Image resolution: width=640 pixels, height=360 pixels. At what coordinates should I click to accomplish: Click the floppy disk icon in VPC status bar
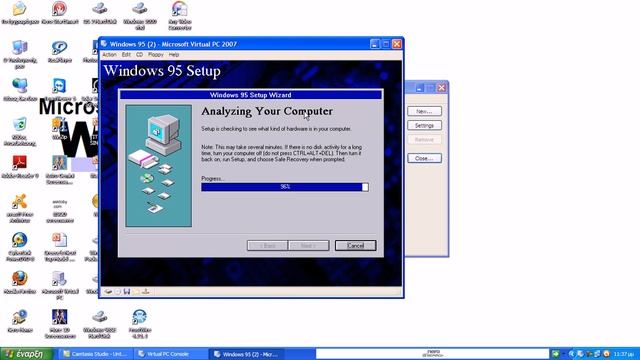pos(127,291)
